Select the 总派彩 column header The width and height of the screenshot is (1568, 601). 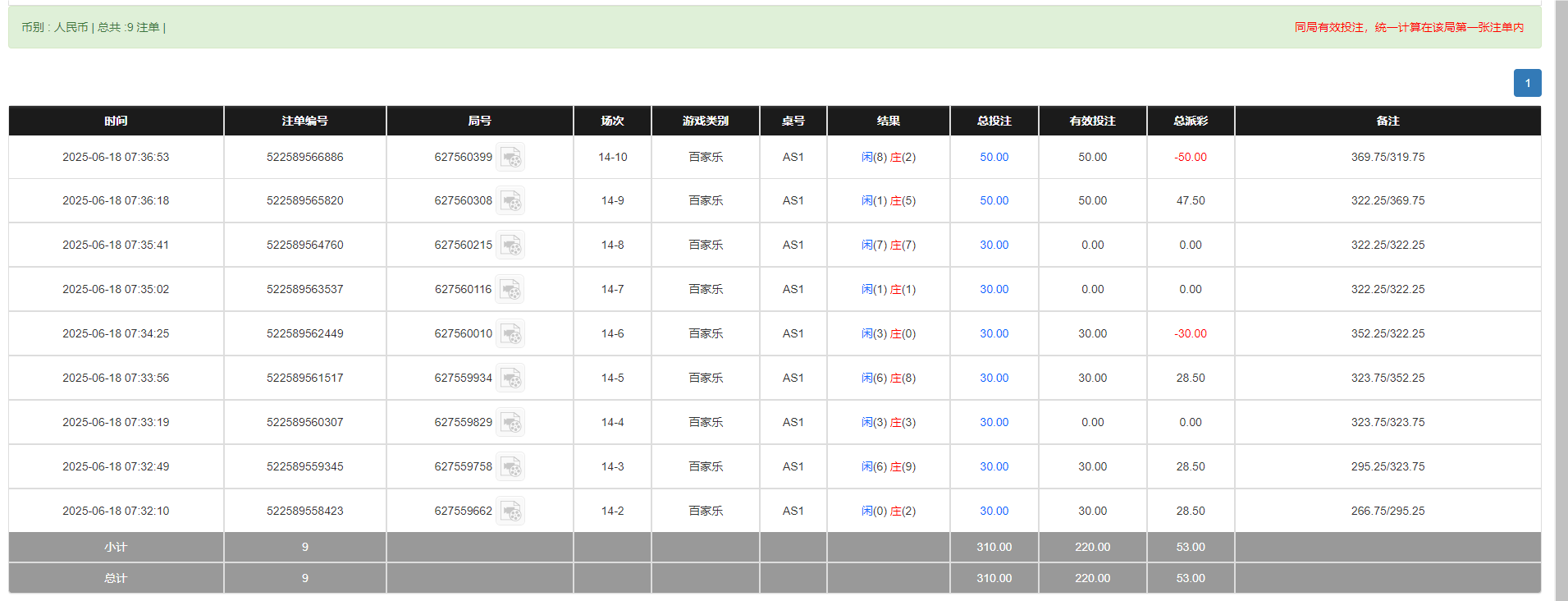(x=1190, y=121)
